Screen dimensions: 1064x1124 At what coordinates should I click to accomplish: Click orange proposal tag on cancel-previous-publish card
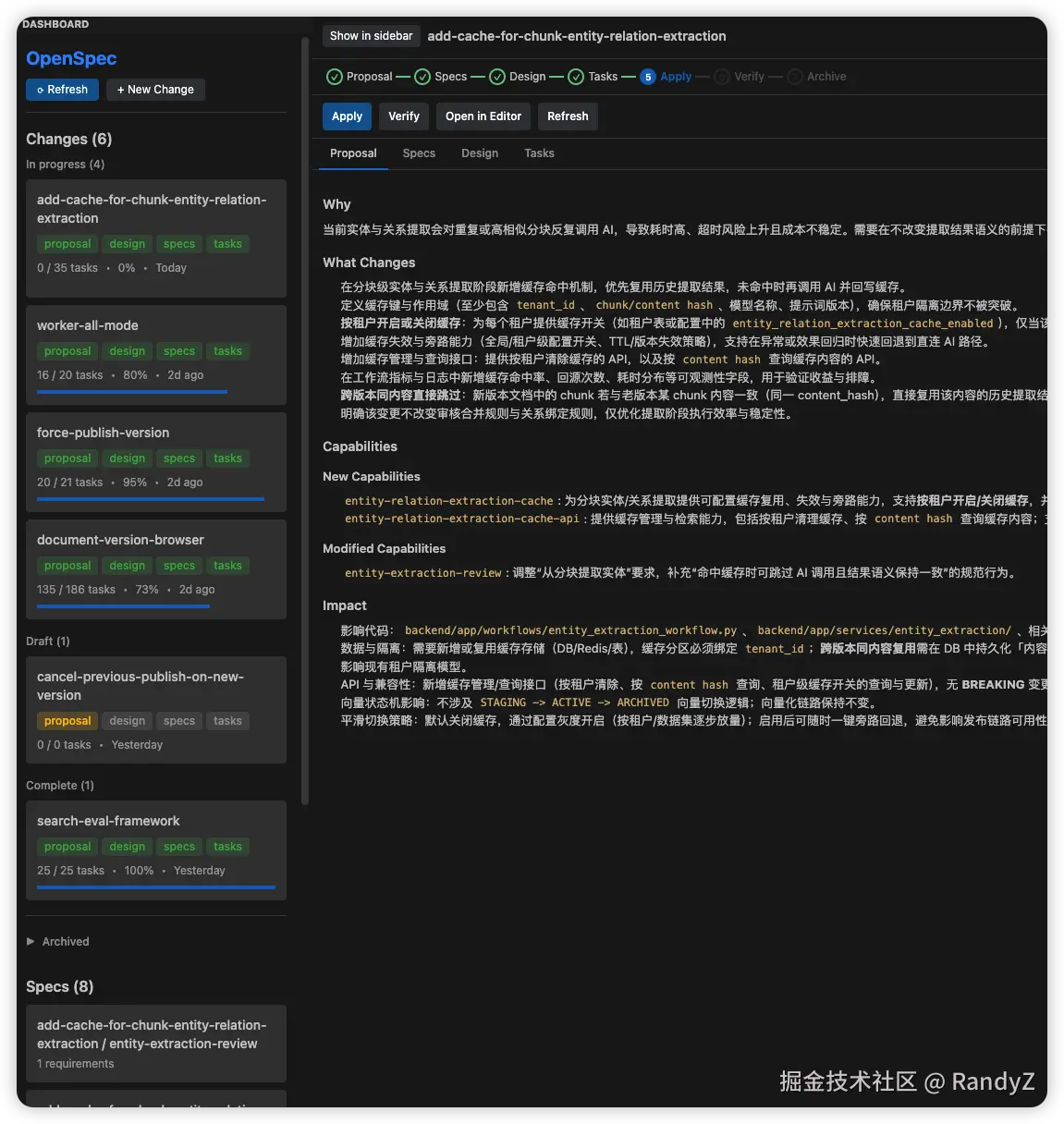pyautogui.click(x=67, y=721)
